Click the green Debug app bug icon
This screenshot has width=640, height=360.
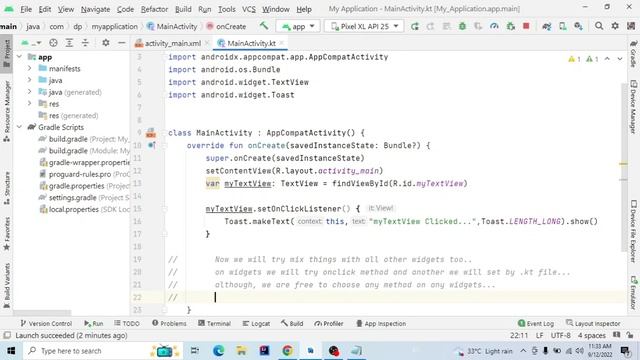pyautogui.click(x=462, y=26)
